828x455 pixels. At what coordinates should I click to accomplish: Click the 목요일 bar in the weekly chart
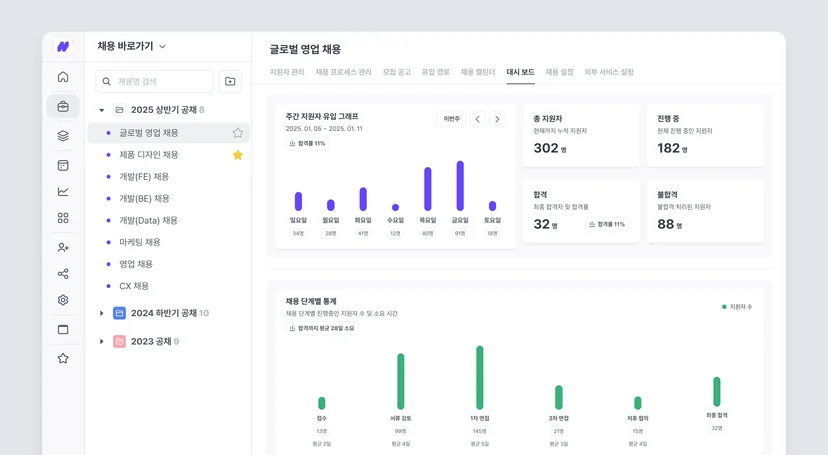point(428,189)
